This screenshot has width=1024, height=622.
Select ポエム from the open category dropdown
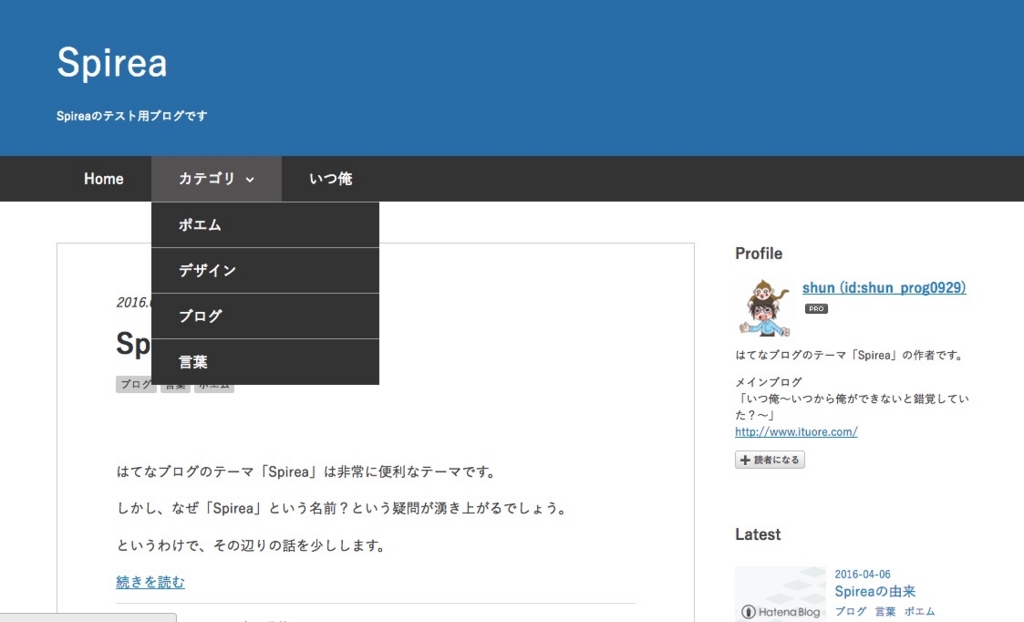click(198, 224)
